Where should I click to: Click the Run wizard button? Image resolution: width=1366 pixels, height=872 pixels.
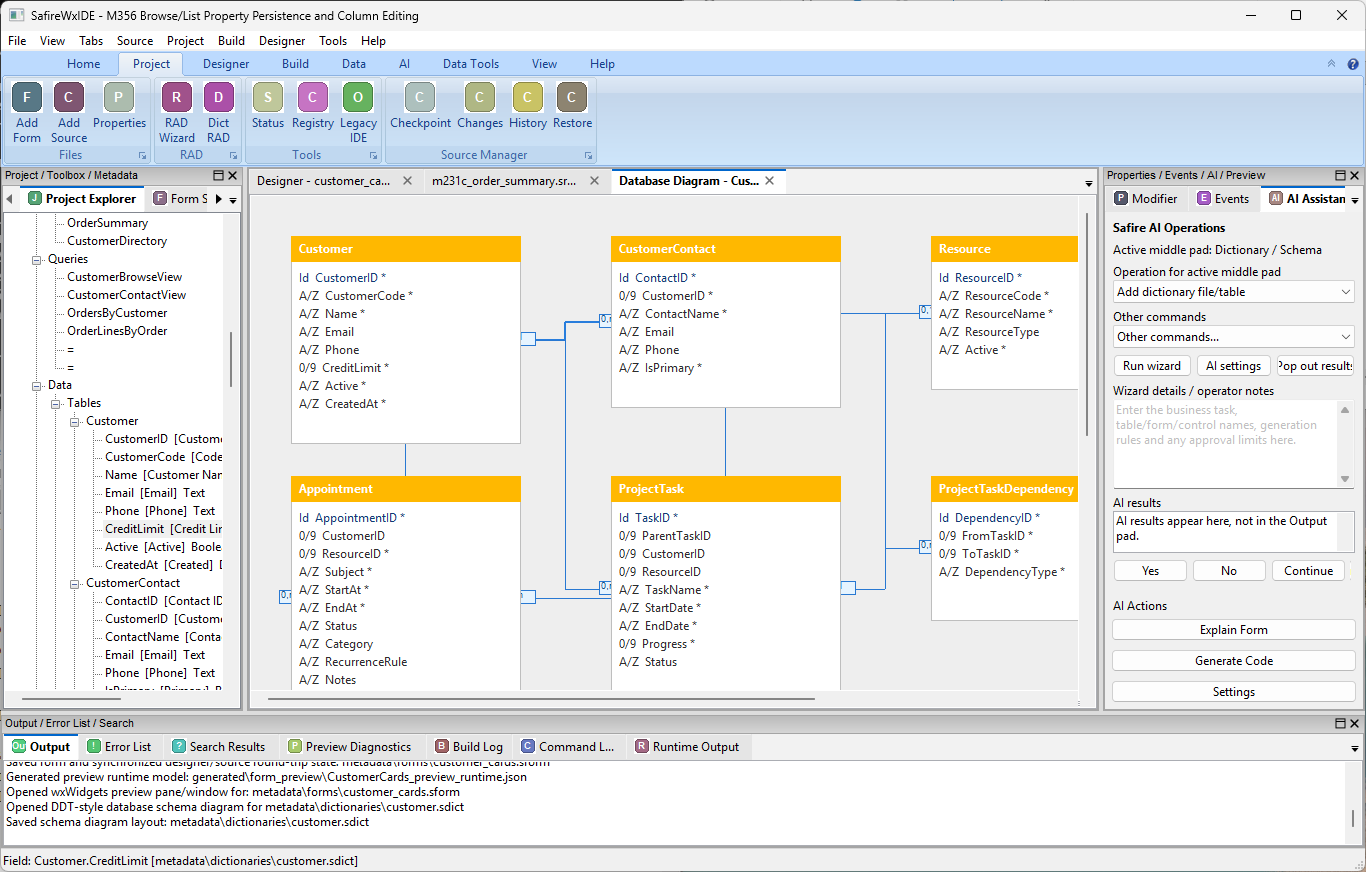pos(1152,366)
